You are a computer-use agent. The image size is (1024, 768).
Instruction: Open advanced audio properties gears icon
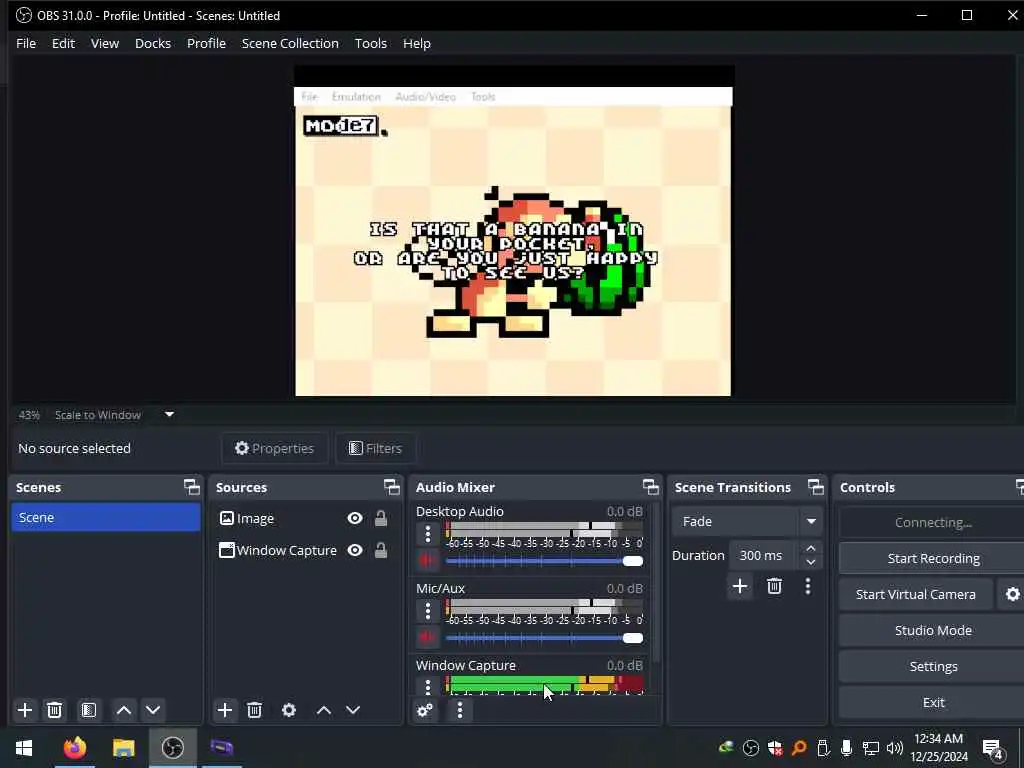coord(424,710)
